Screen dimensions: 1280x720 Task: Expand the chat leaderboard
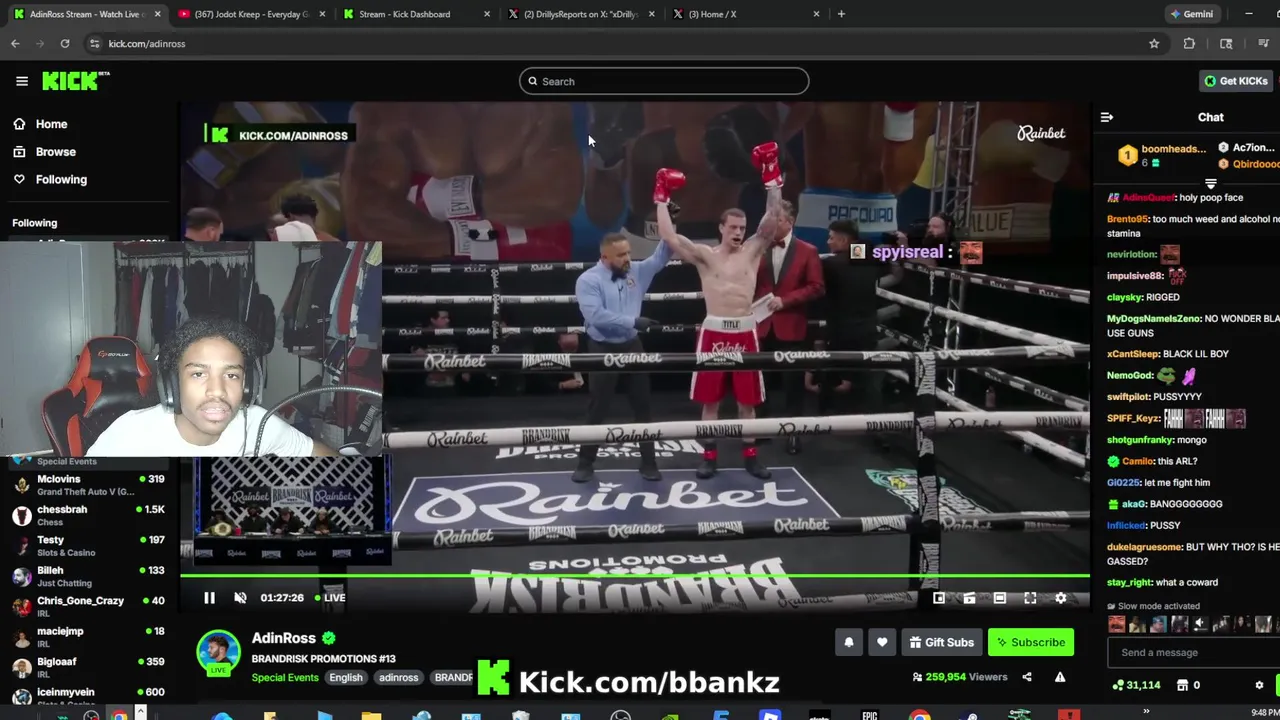tap(1211, 184)
